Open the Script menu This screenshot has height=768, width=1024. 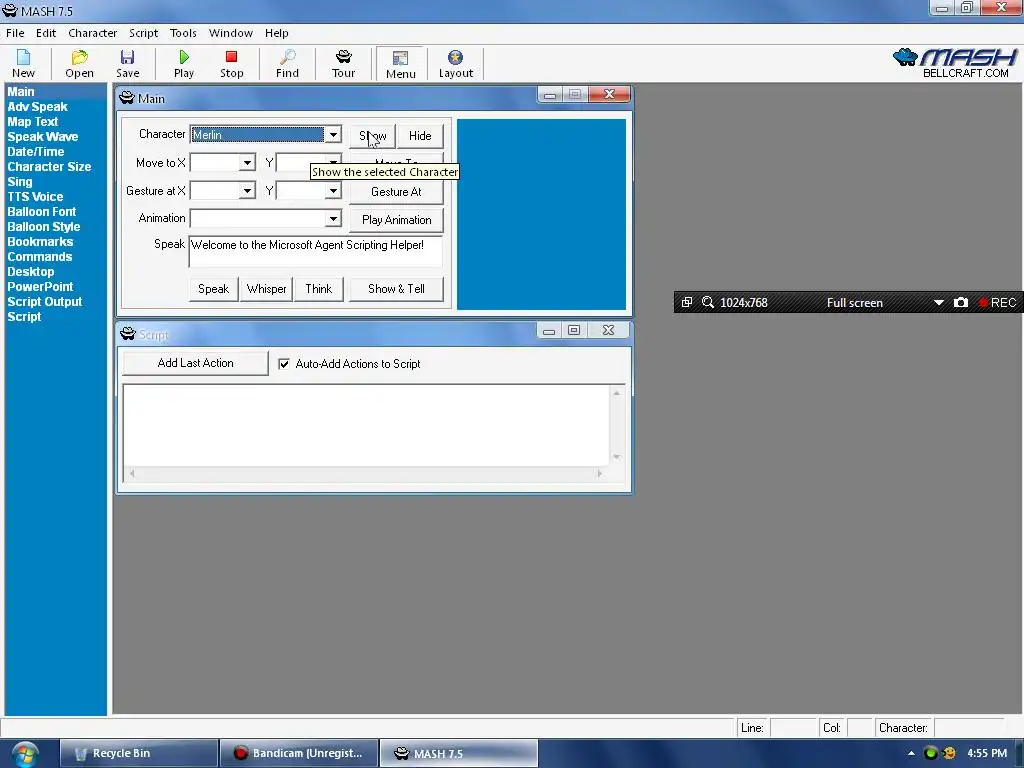143,33
